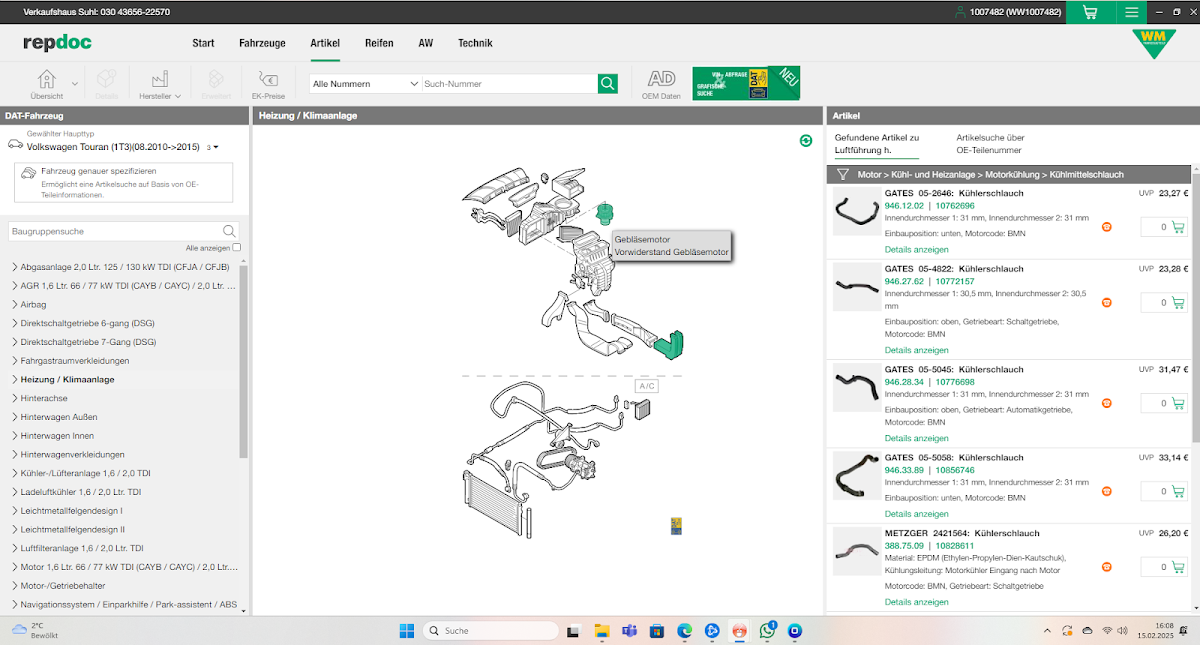Viewport: 1200px width, 645px height.
Task: Switch to Artikelsuche über OE-Teilenummer tab
Action: (990, 143)
